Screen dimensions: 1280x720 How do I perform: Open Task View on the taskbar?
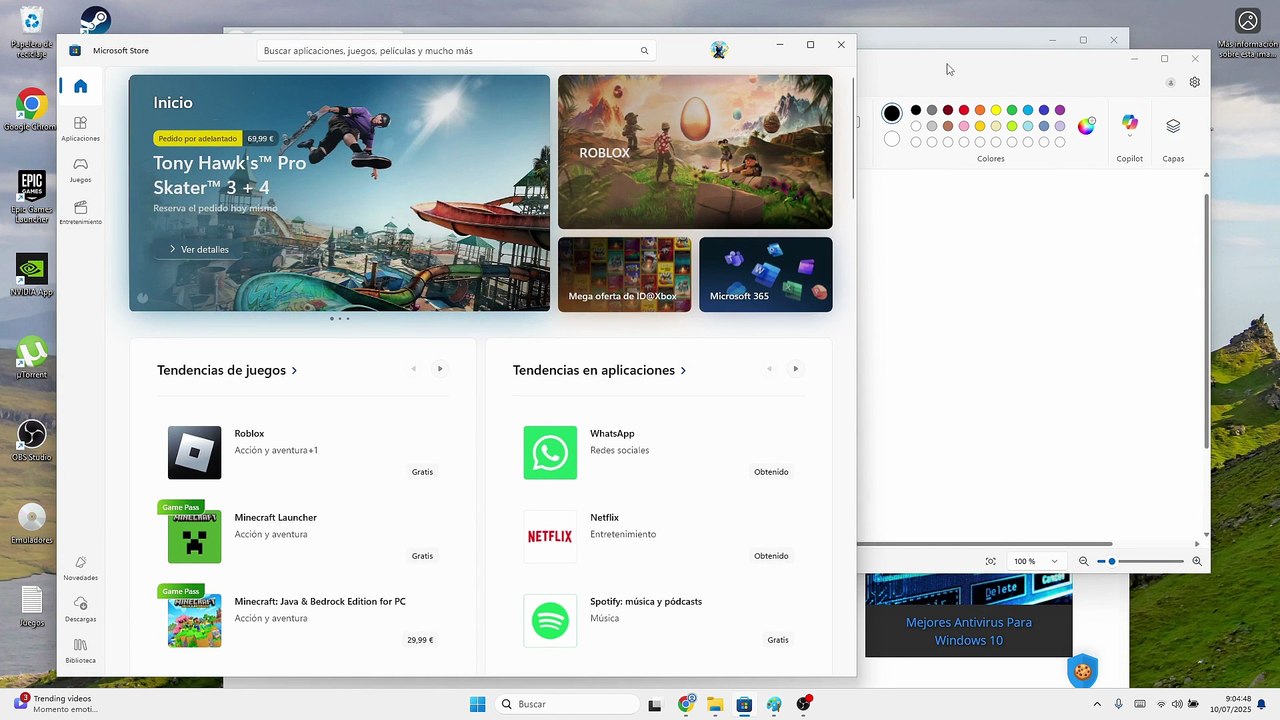655,704
